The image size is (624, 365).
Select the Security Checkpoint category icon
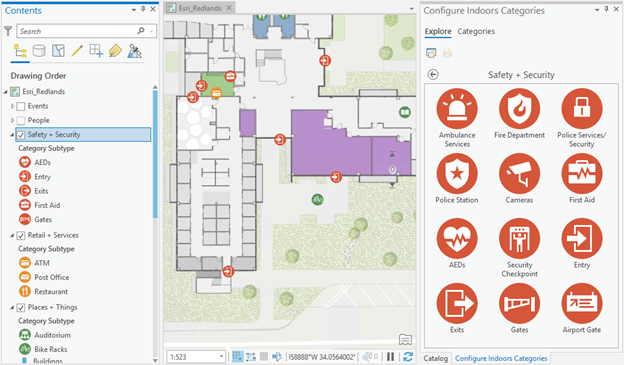519,238
